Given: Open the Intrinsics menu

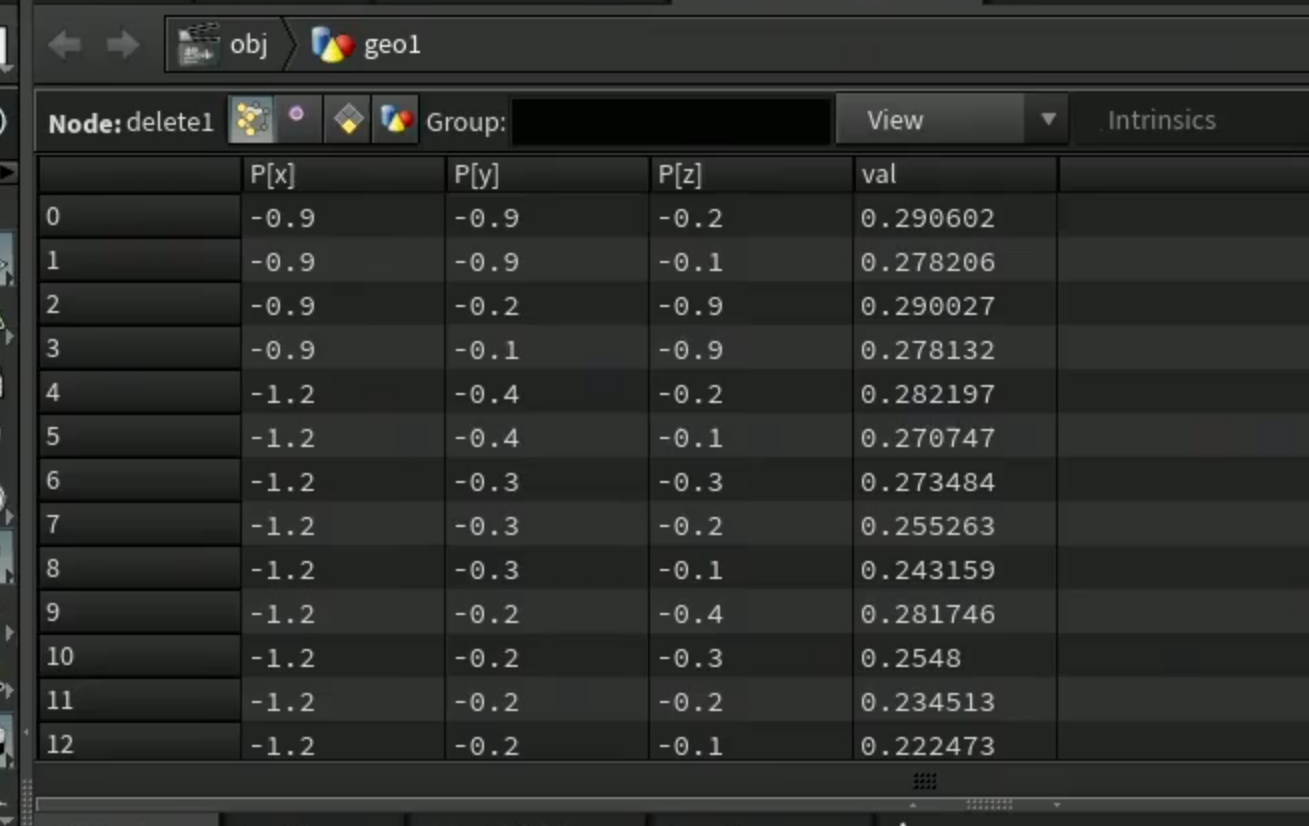Looking at the screenshot, I should point(1161,121).
